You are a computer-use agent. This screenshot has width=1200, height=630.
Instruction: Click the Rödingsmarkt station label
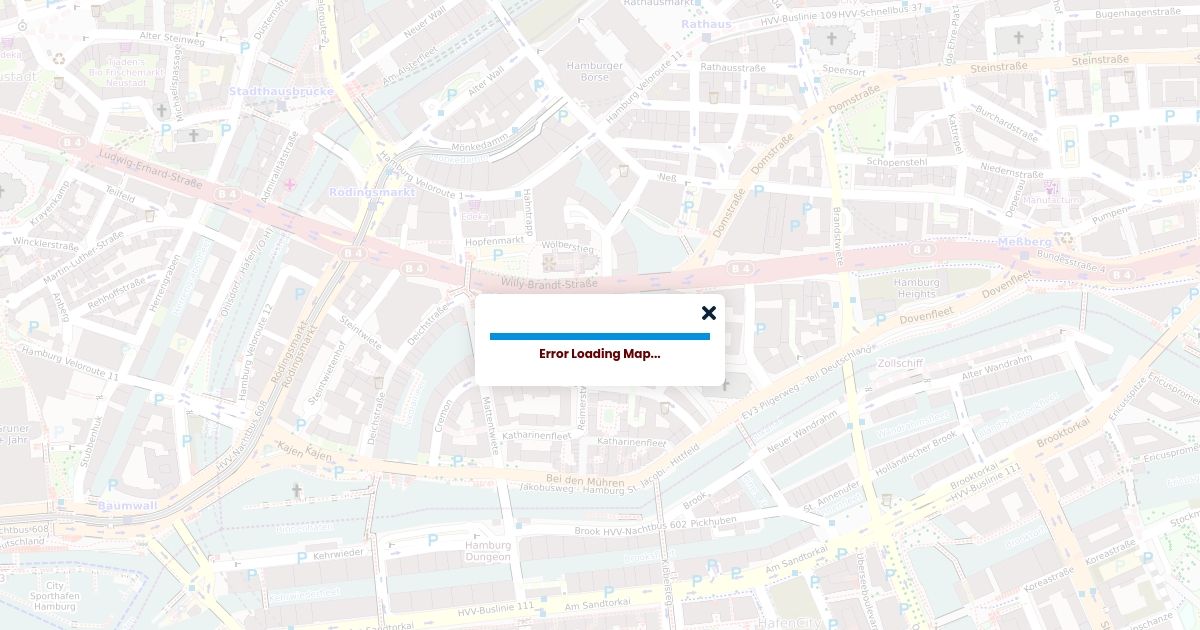pos(372,192)
